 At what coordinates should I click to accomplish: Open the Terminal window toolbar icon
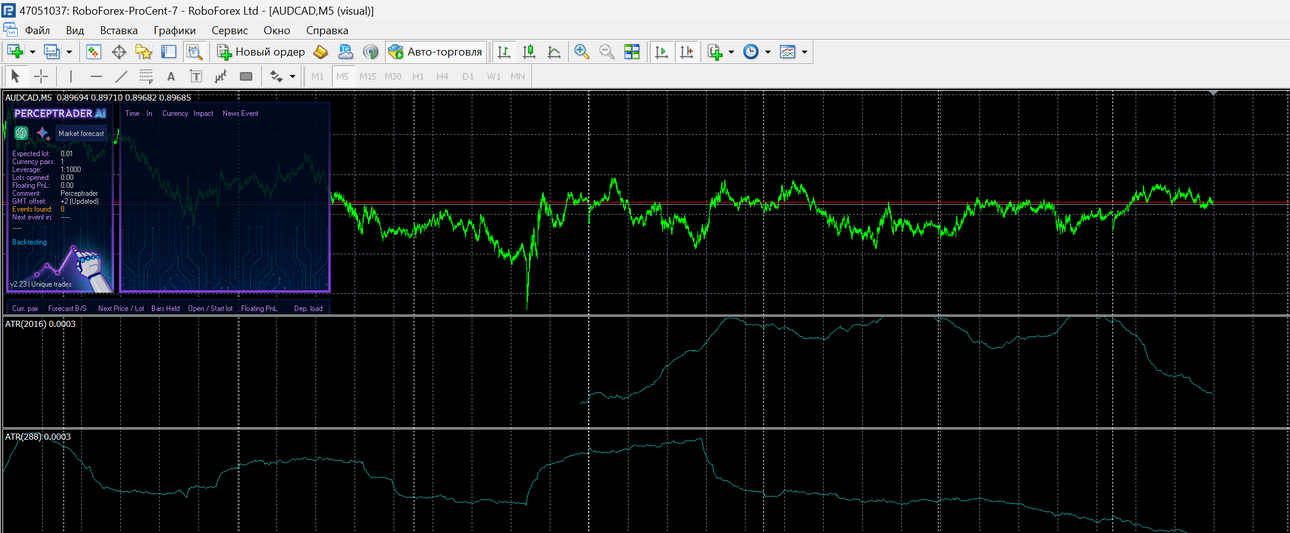coord(169,51)
